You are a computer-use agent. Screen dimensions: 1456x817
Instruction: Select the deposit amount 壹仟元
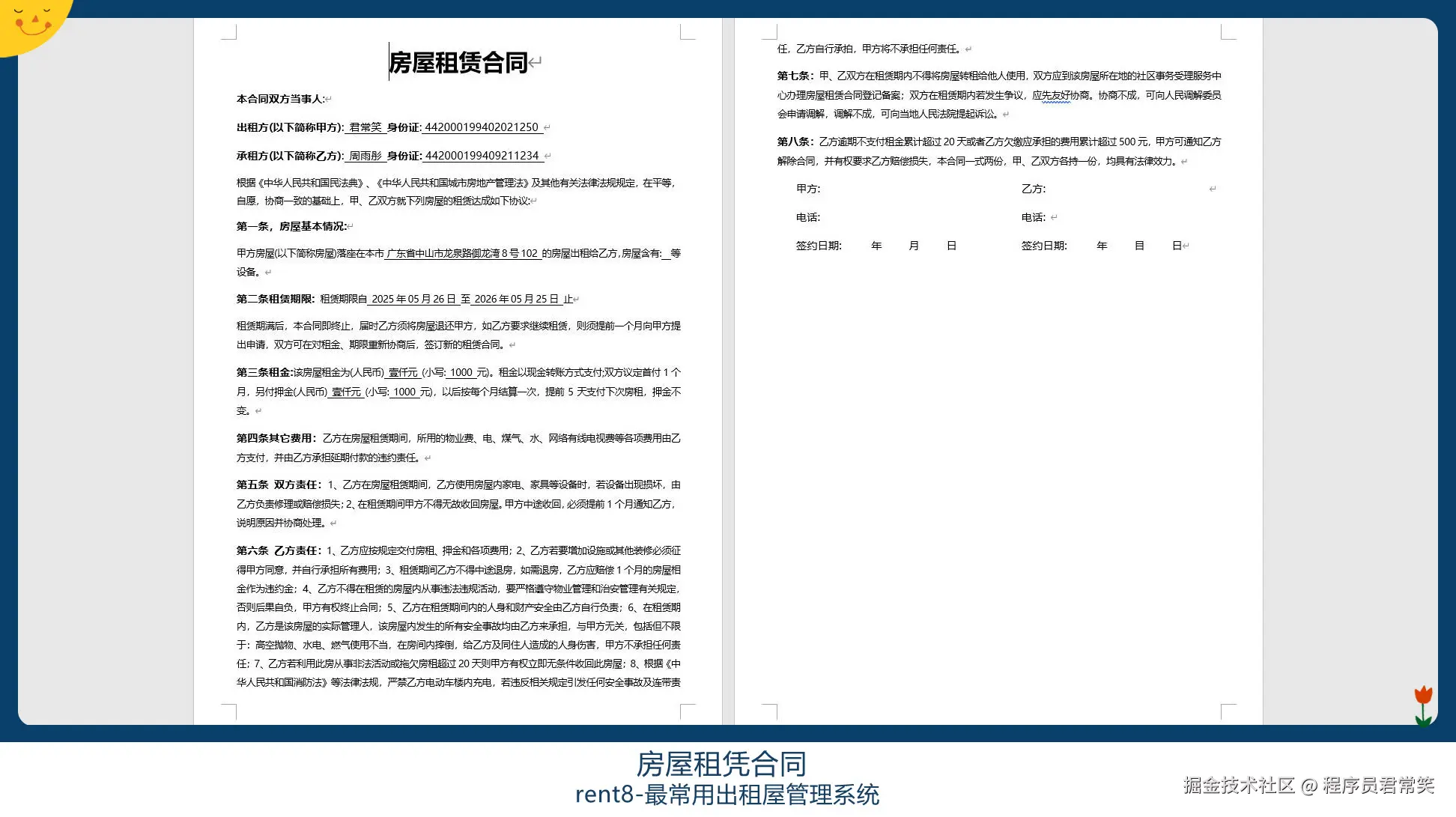pyautogui.click(x=347, y=392)
